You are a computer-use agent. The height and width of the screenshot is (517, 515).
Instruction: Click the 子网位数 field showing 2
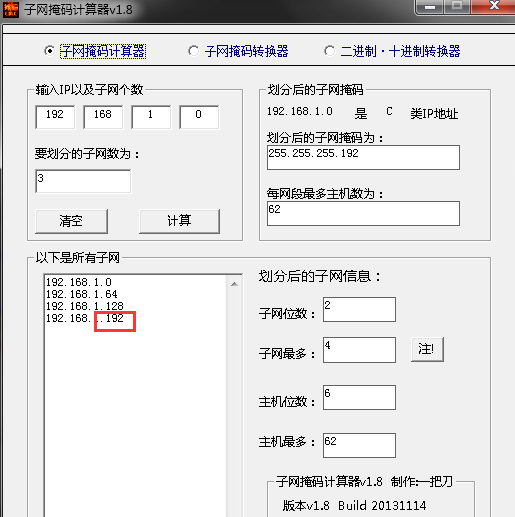(x=359, y=310)
